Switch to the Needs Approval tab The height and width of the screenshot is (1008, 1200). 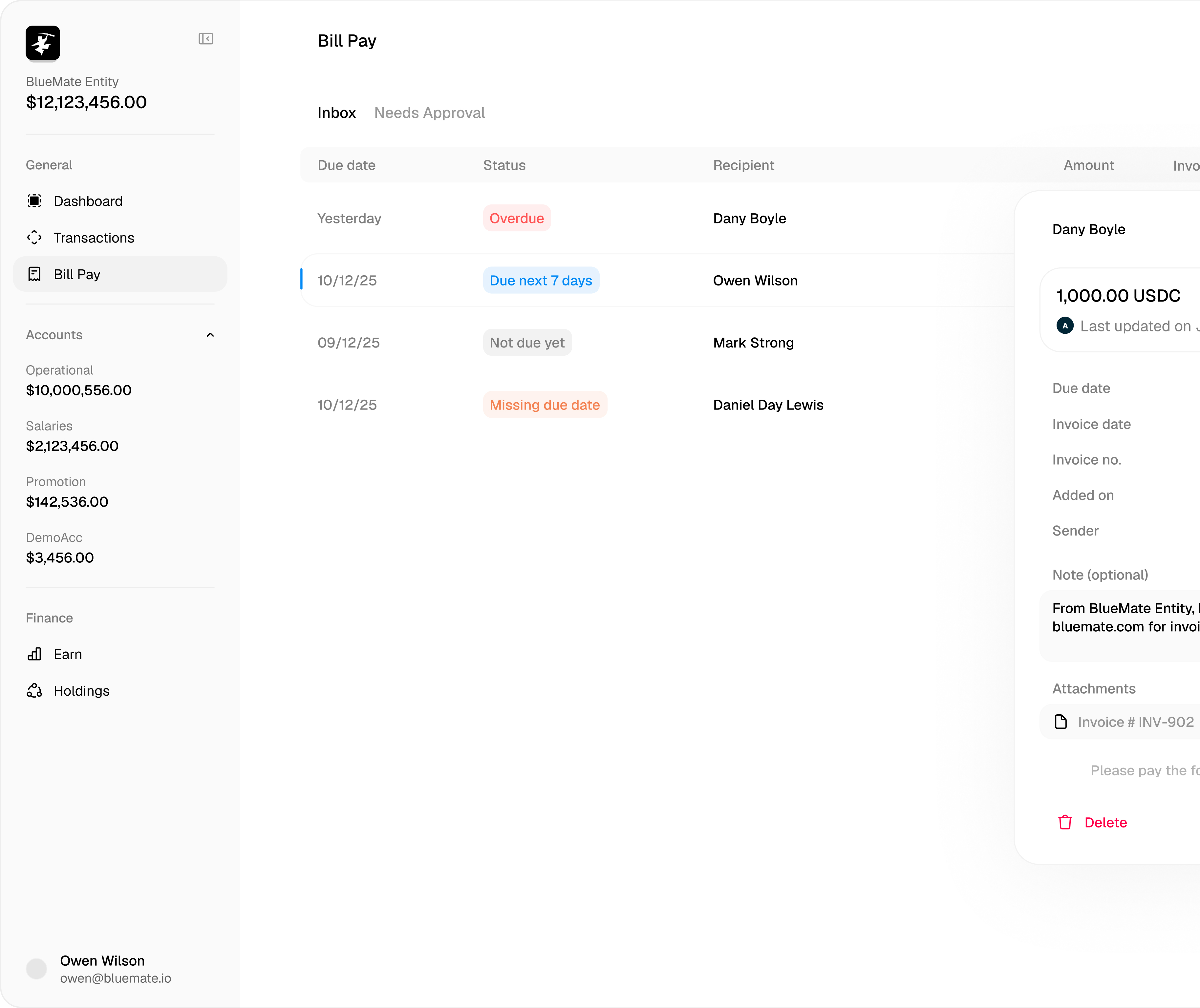(x=429, y=113)
